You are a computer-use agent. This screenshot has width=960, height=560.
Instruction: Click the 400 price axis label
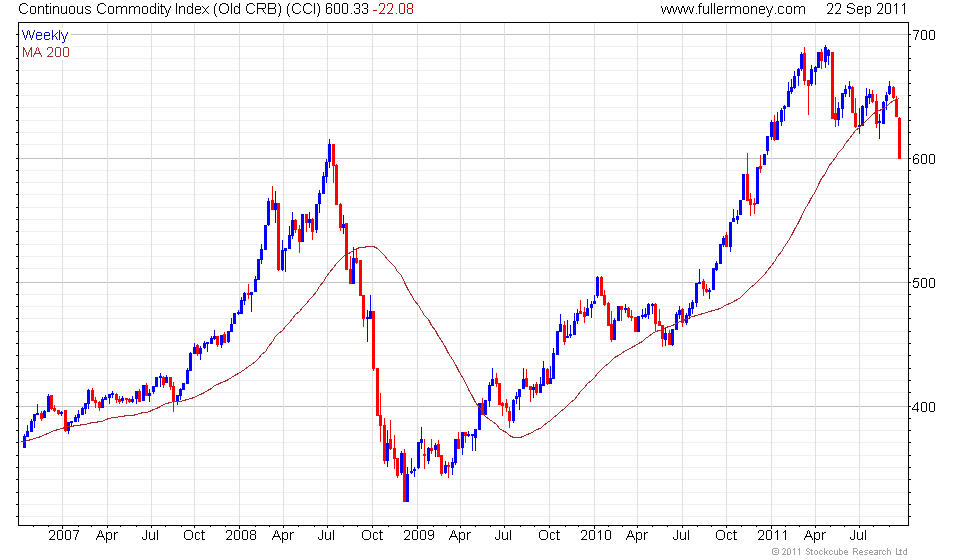[924, 407]
